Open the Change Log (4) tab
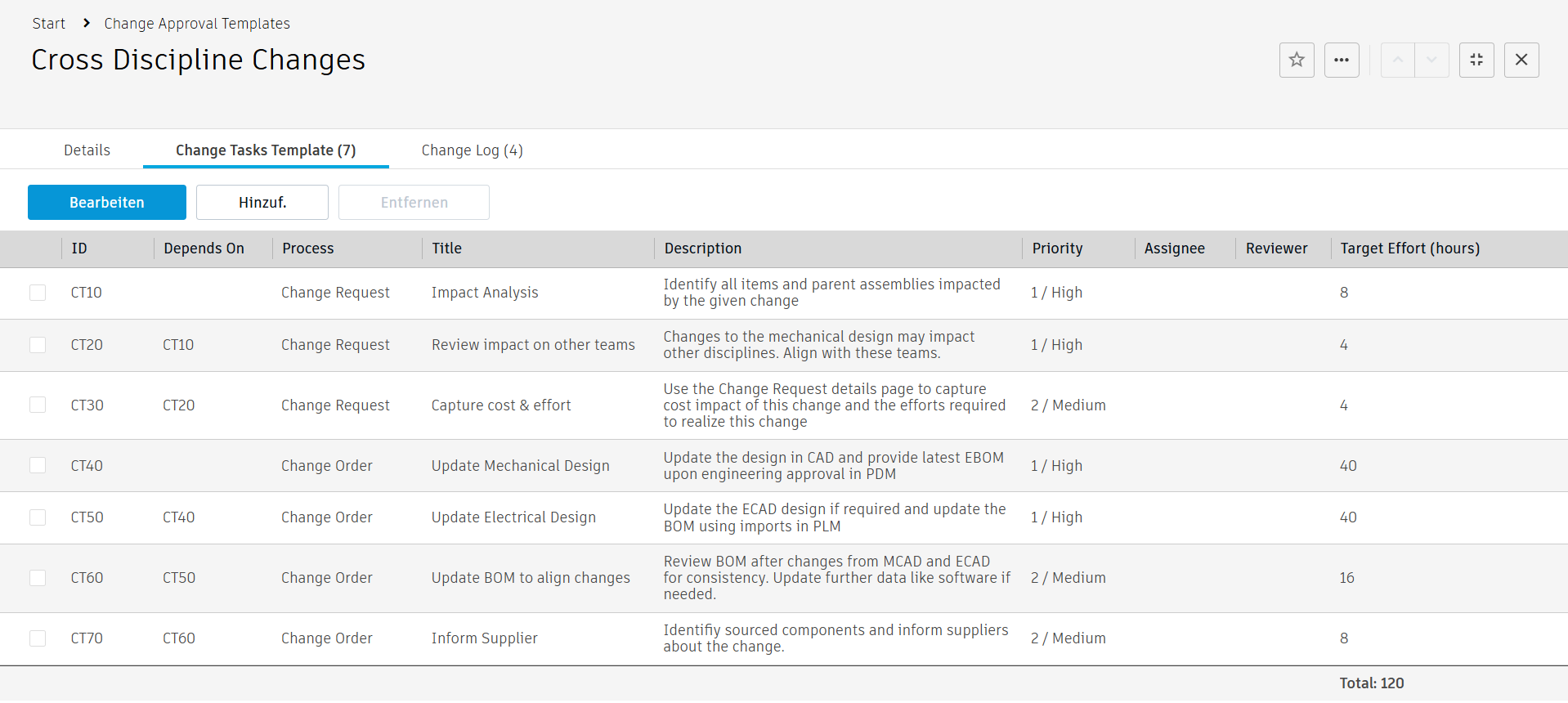 coord(472,150)
